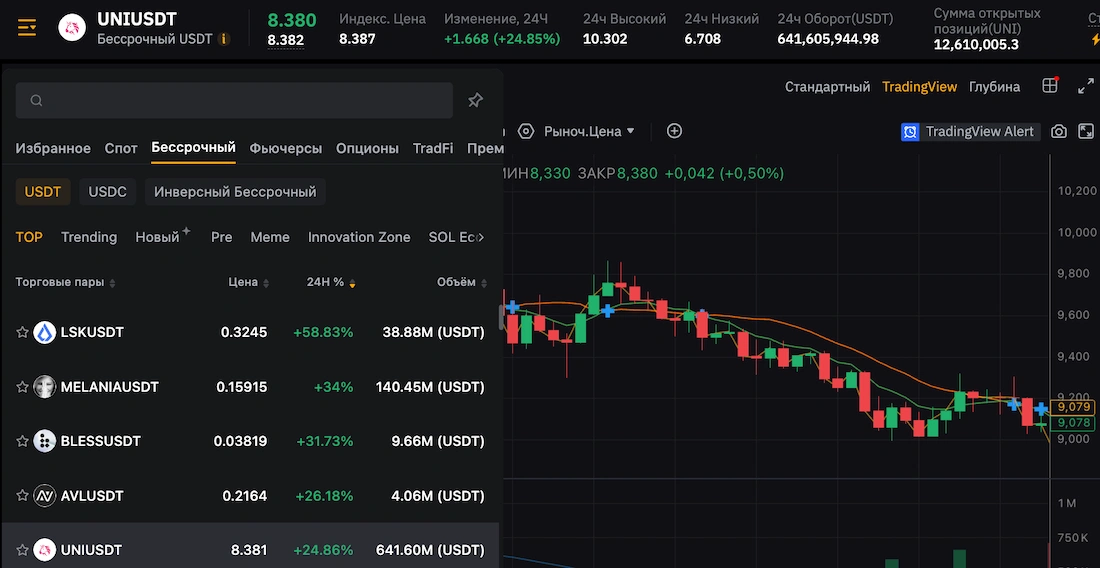Click the search input field
Screen dimensions: 1100x568
234,100
